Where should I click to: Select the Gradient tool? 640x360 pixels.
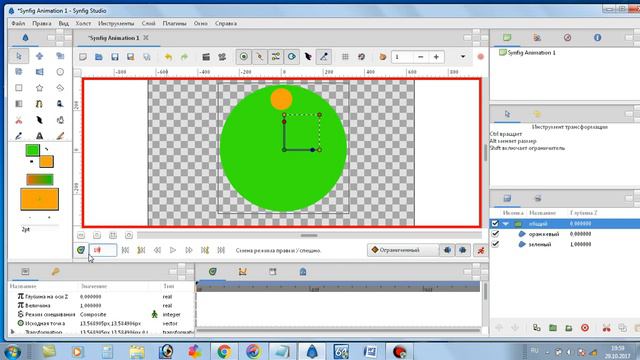click(x=19, y=104)
